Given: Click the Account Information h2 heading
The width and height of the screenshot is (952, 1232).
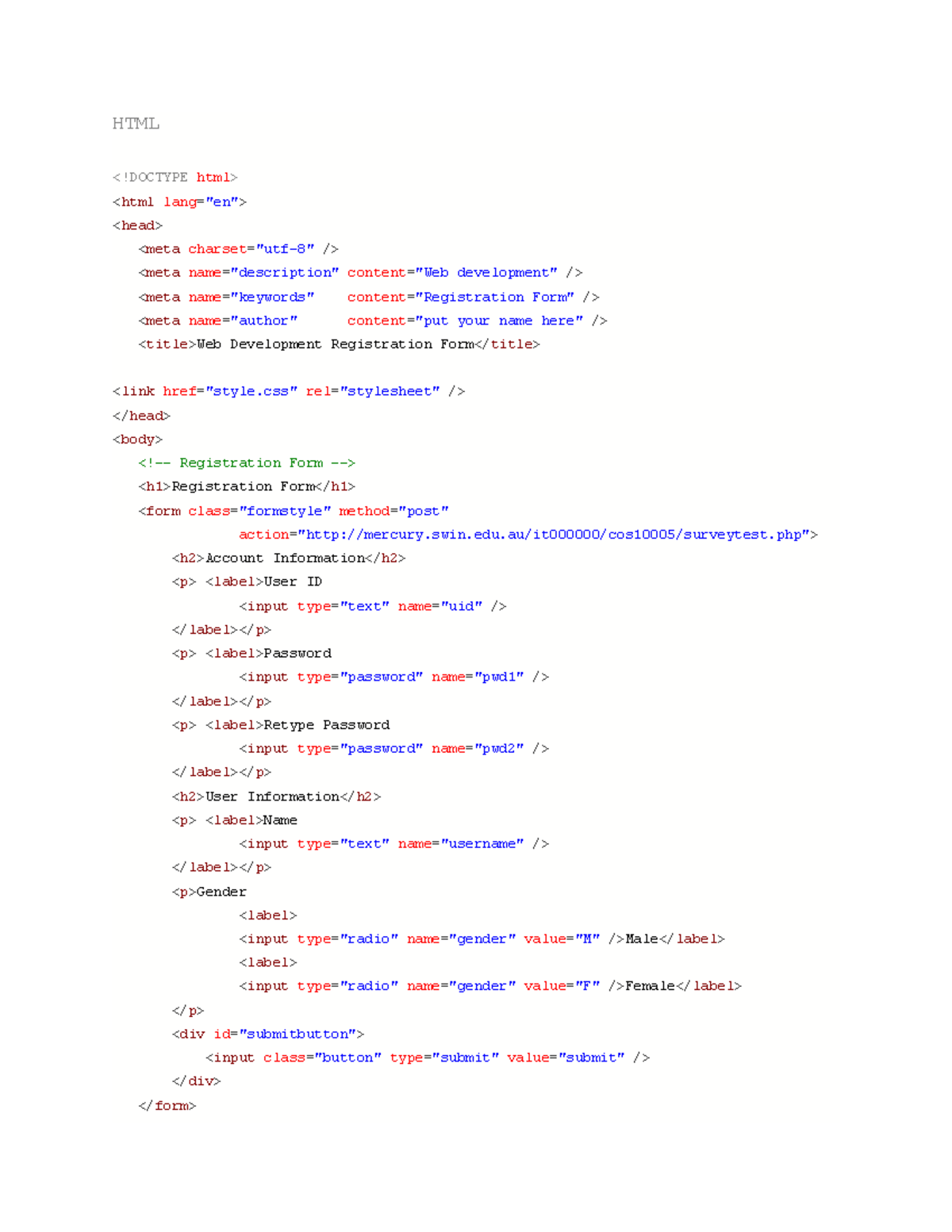Looking at the screenshot, I should [x=290, y=558].
